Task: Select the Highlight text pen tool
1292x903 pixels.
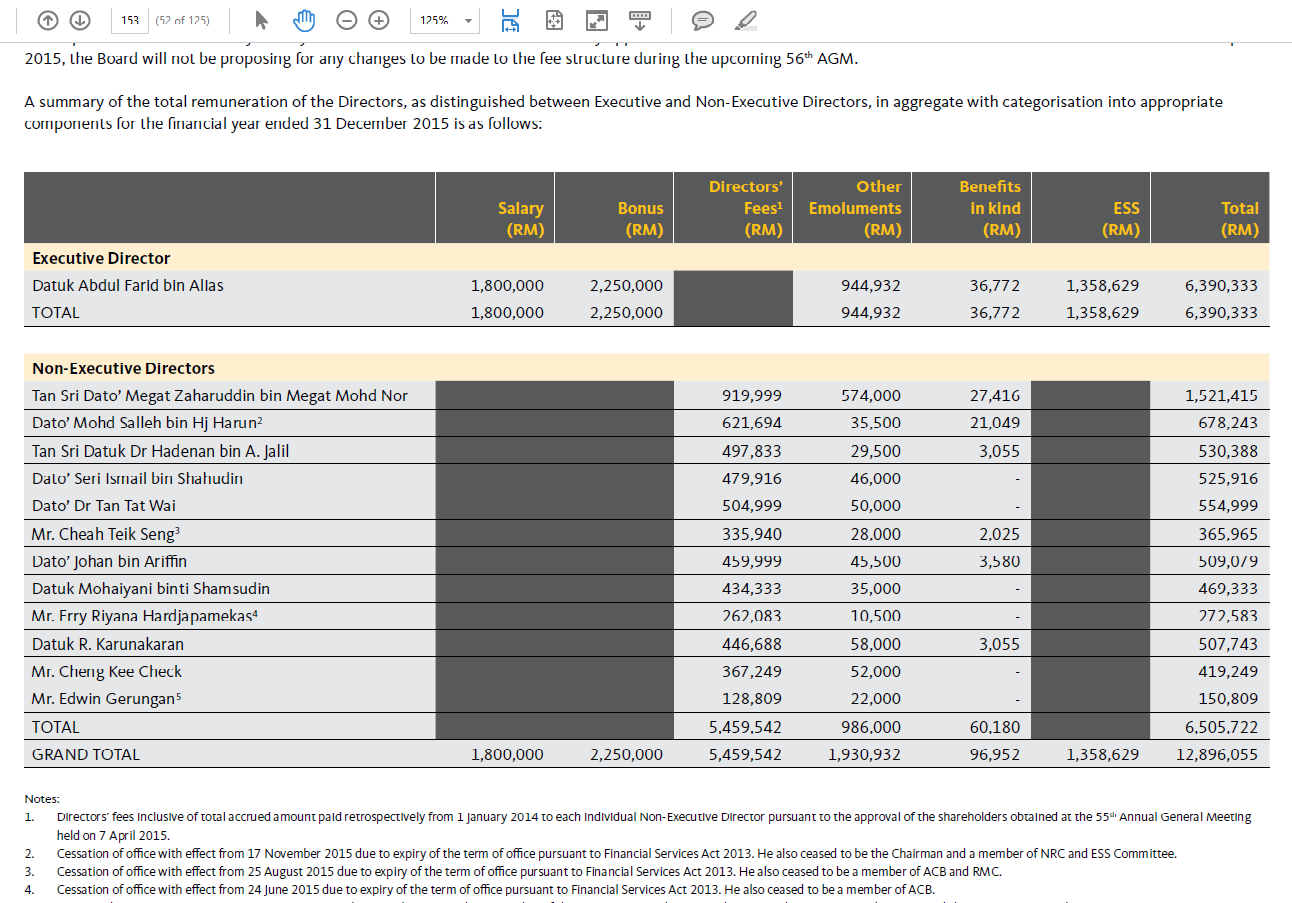Action: point(745,20)
